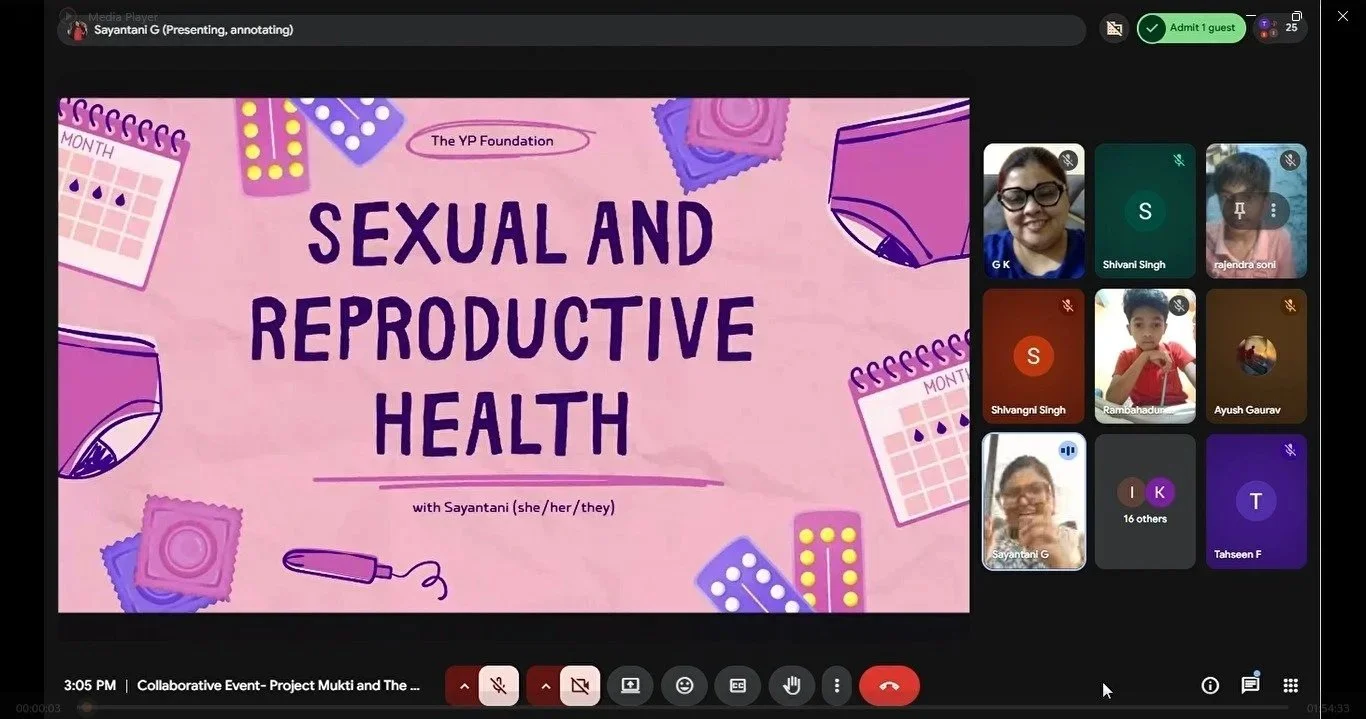Image resolution: width=1366 pixels, height=719 pixels.
Task: Click the 3:05 PM clock text
Action: click(x=90, y=685)
